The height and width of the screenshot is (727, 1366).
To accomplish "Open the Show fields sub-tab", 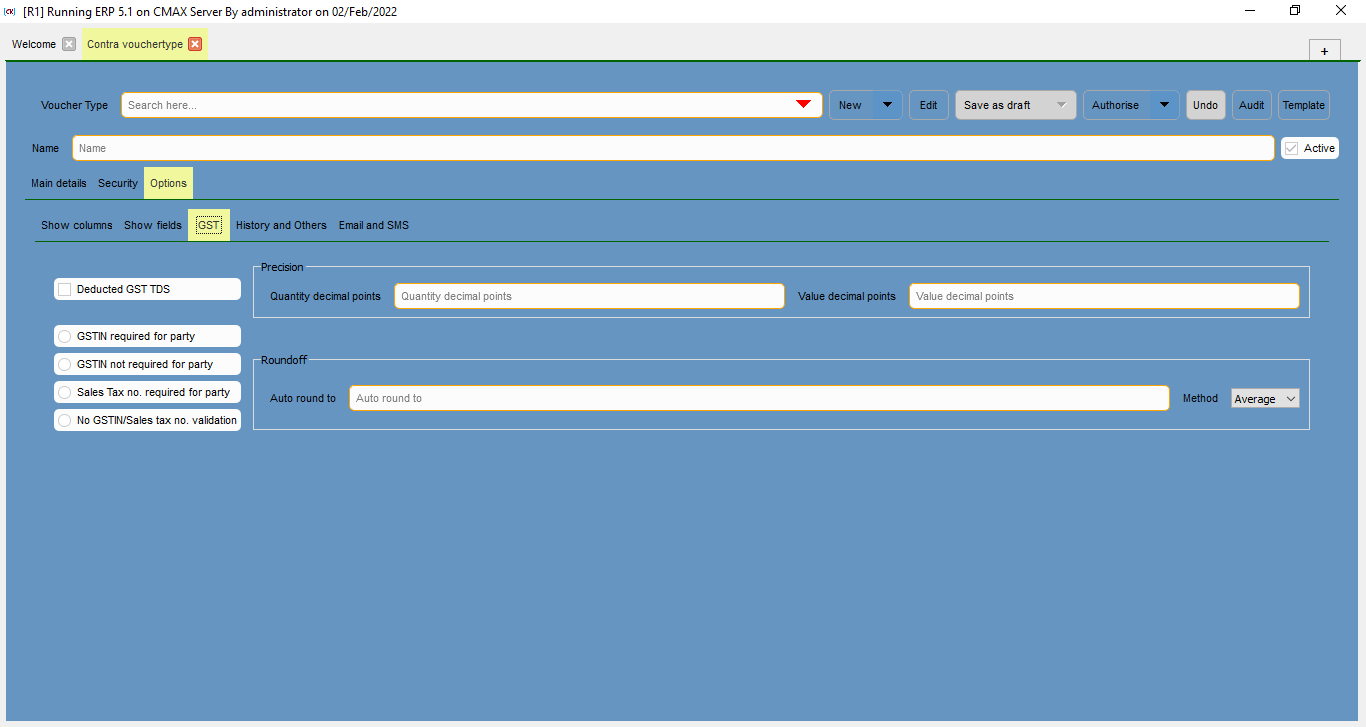I will [x=153, y=225].
